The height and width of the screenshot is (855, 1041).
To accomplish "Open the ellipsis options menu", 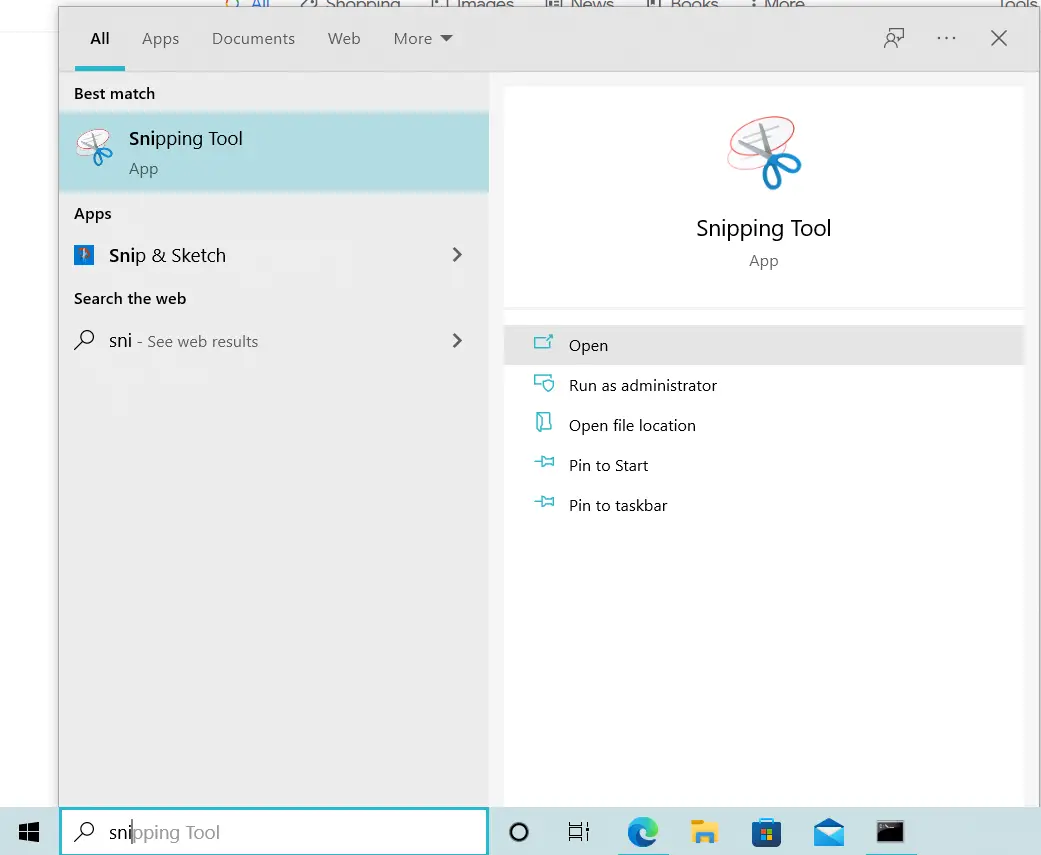I will click(946, 37).
